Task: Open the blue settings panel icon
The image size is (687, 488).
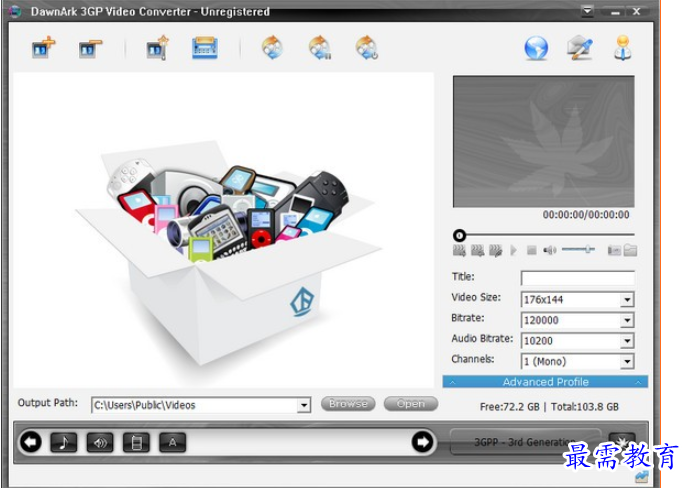Action: 205,48
